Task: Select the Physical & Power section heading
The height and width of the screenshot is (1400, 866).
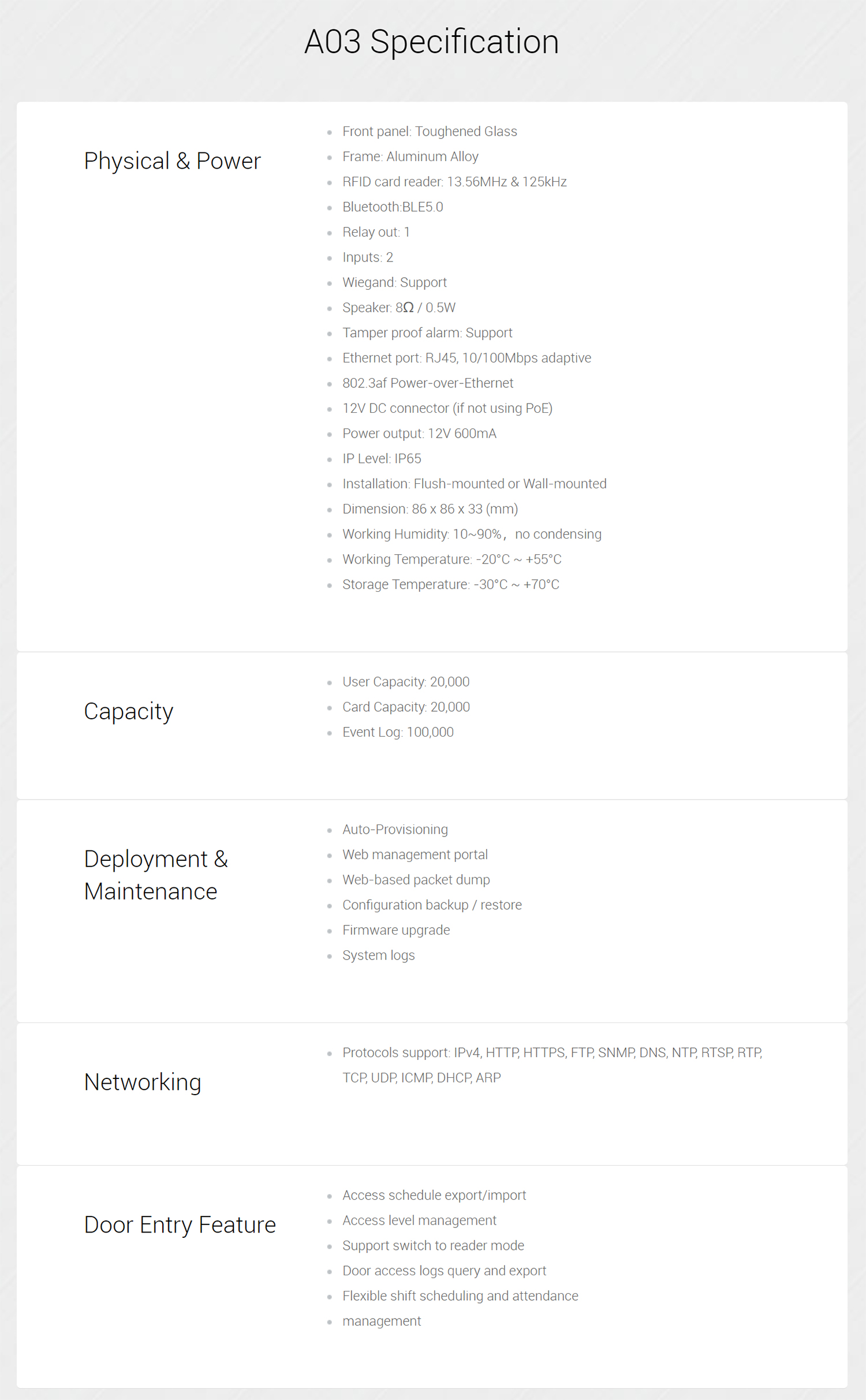Action: click(x=172, y=160)
